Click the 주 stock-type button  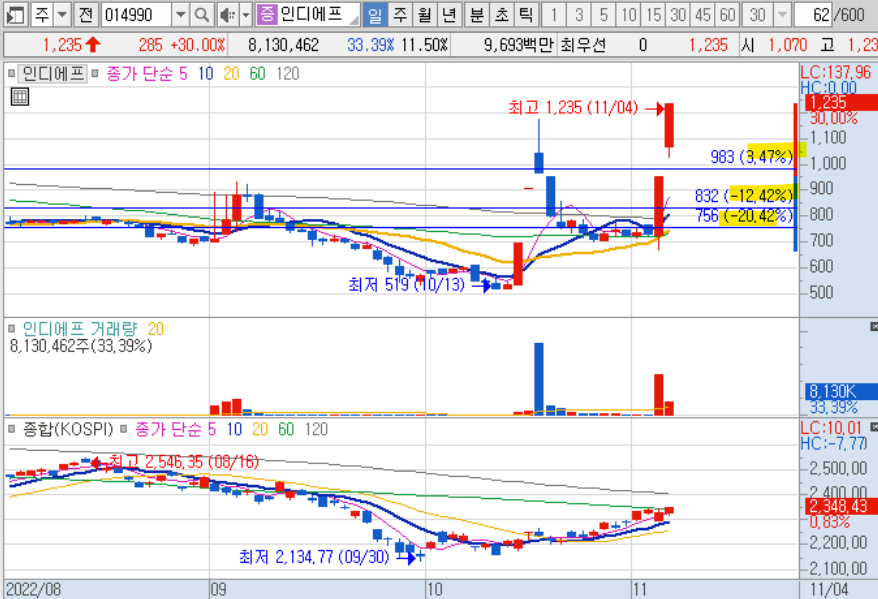pyautogui.click(x=43, y=15)
